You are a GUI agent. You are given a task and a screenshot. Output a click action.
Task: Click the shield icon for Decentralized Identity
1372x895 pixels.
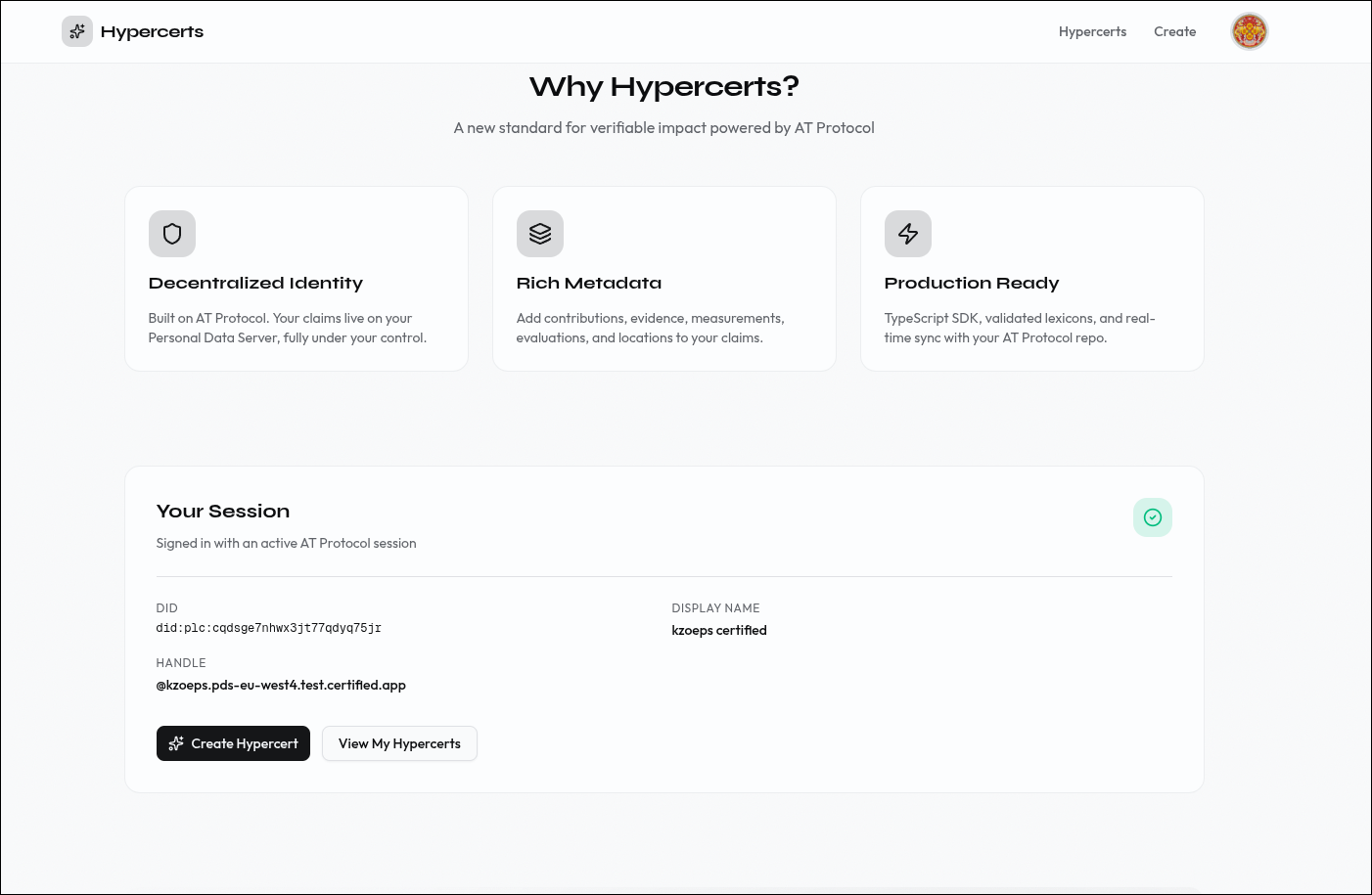point(172,234)
